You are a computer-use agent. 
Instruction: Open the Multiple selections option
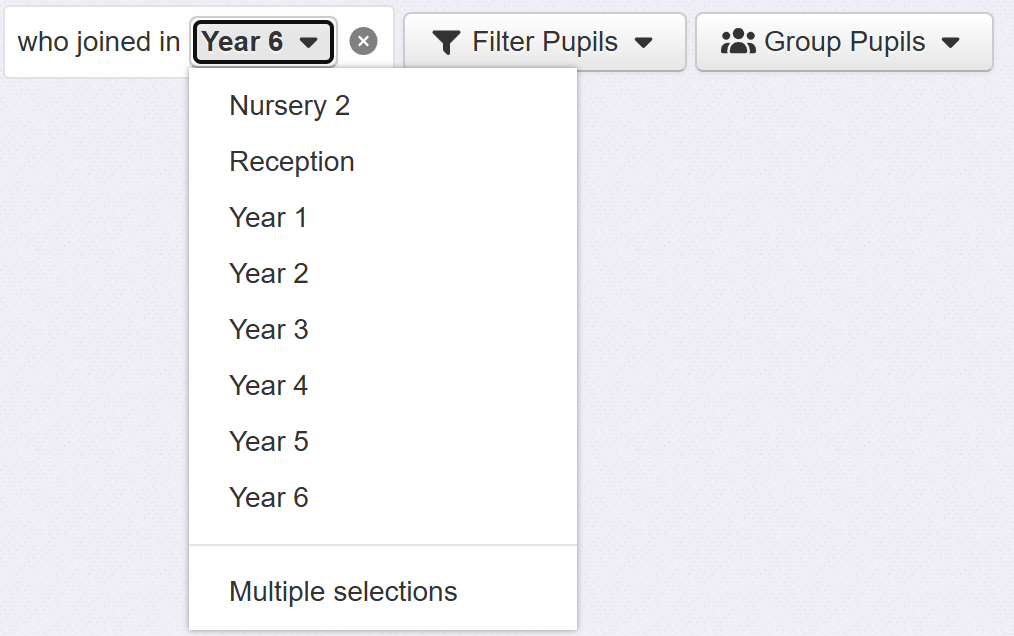[343, 592]
